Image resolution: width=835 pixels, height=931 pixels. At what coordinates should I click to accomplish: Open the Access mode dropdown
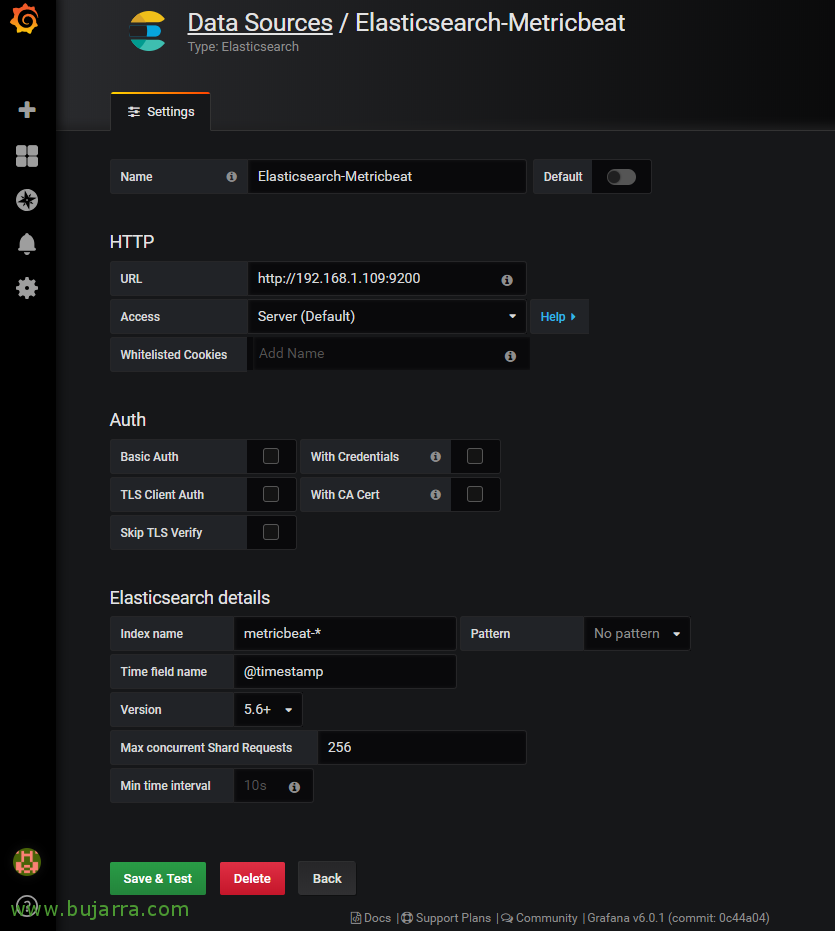pyautogui.click(x=387, y=316)
